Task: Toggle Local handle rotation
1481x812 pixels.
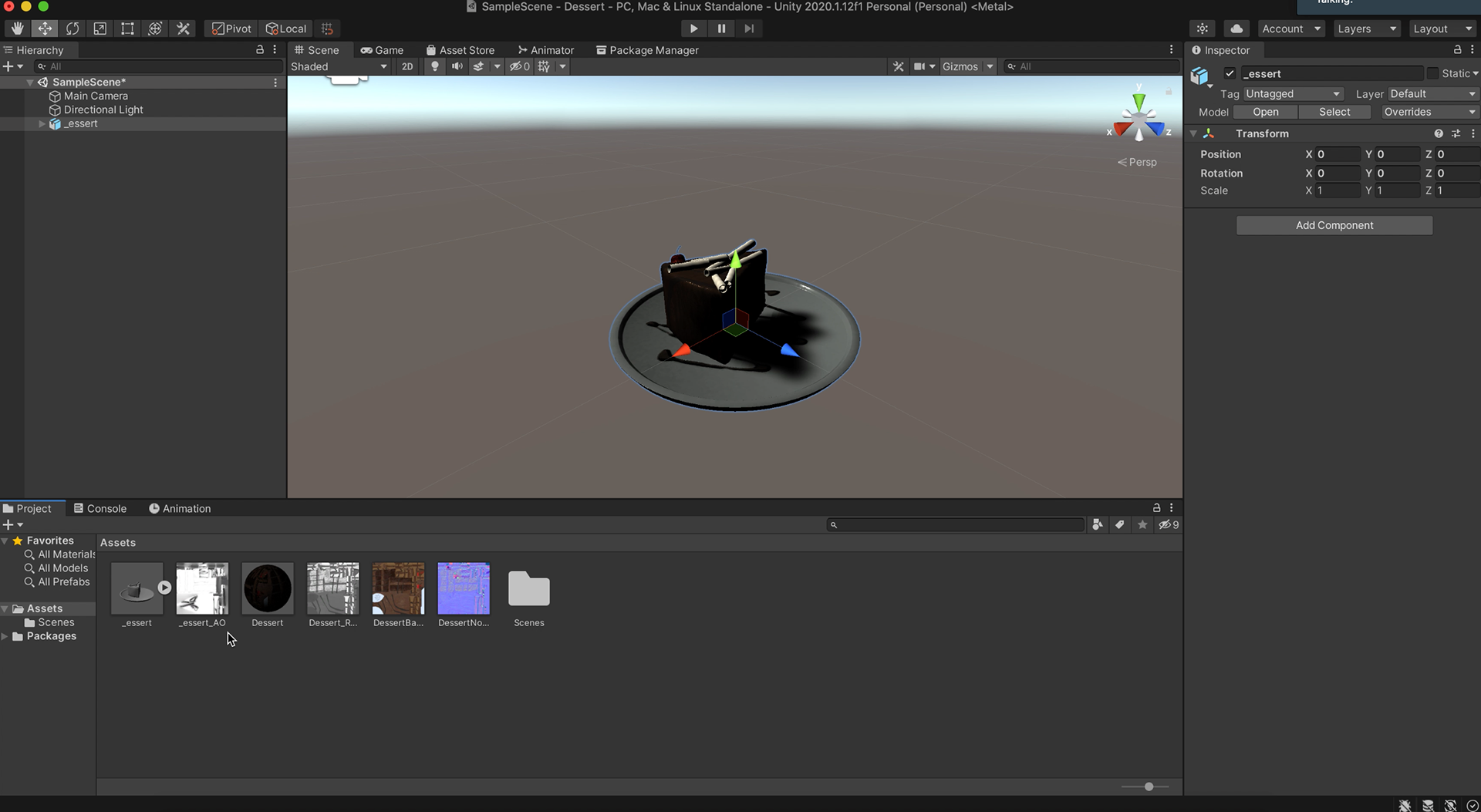Action: click(x=286, y=29)
